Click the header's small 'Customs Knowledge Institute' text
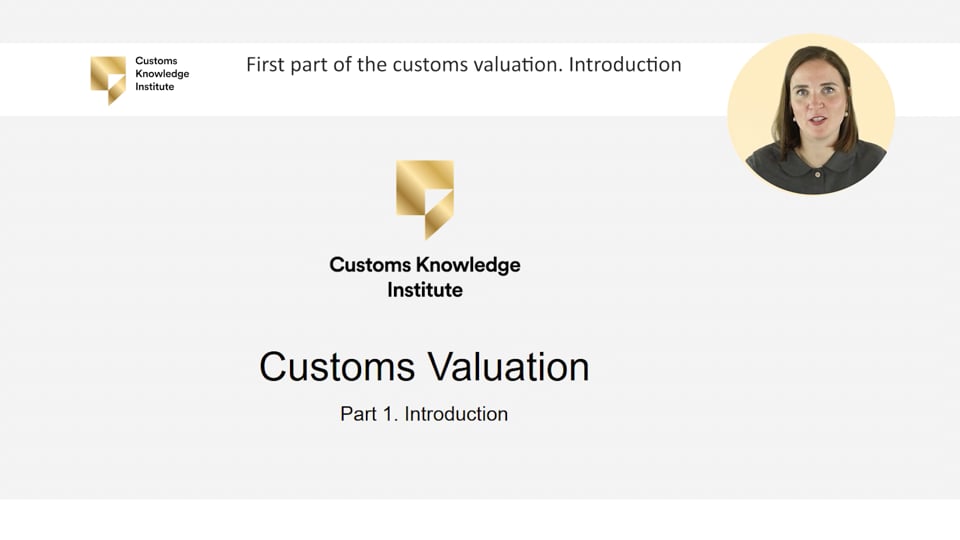 point(162,73)
